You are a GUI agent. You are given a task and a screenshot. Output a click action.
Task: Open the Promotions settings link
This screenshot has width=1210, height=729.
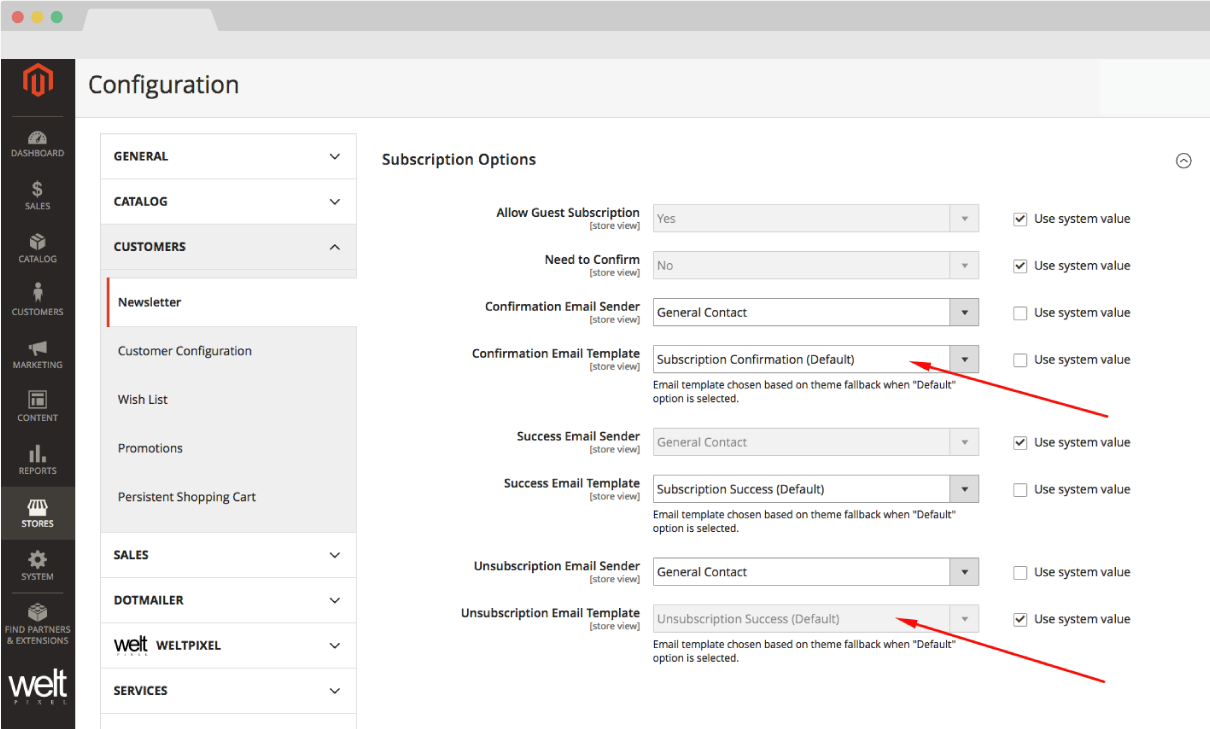tap(150, 448)
